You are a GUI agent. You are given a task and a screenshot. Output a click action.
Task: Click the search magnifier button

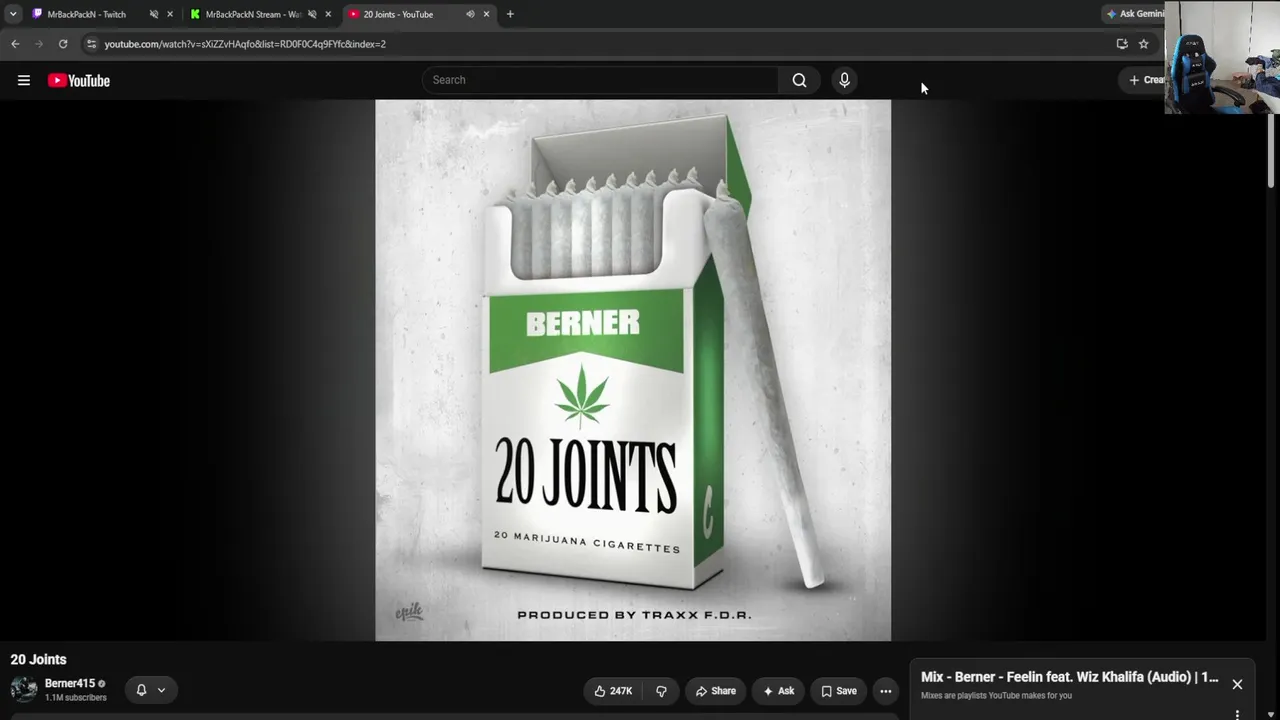click(799, 80)
